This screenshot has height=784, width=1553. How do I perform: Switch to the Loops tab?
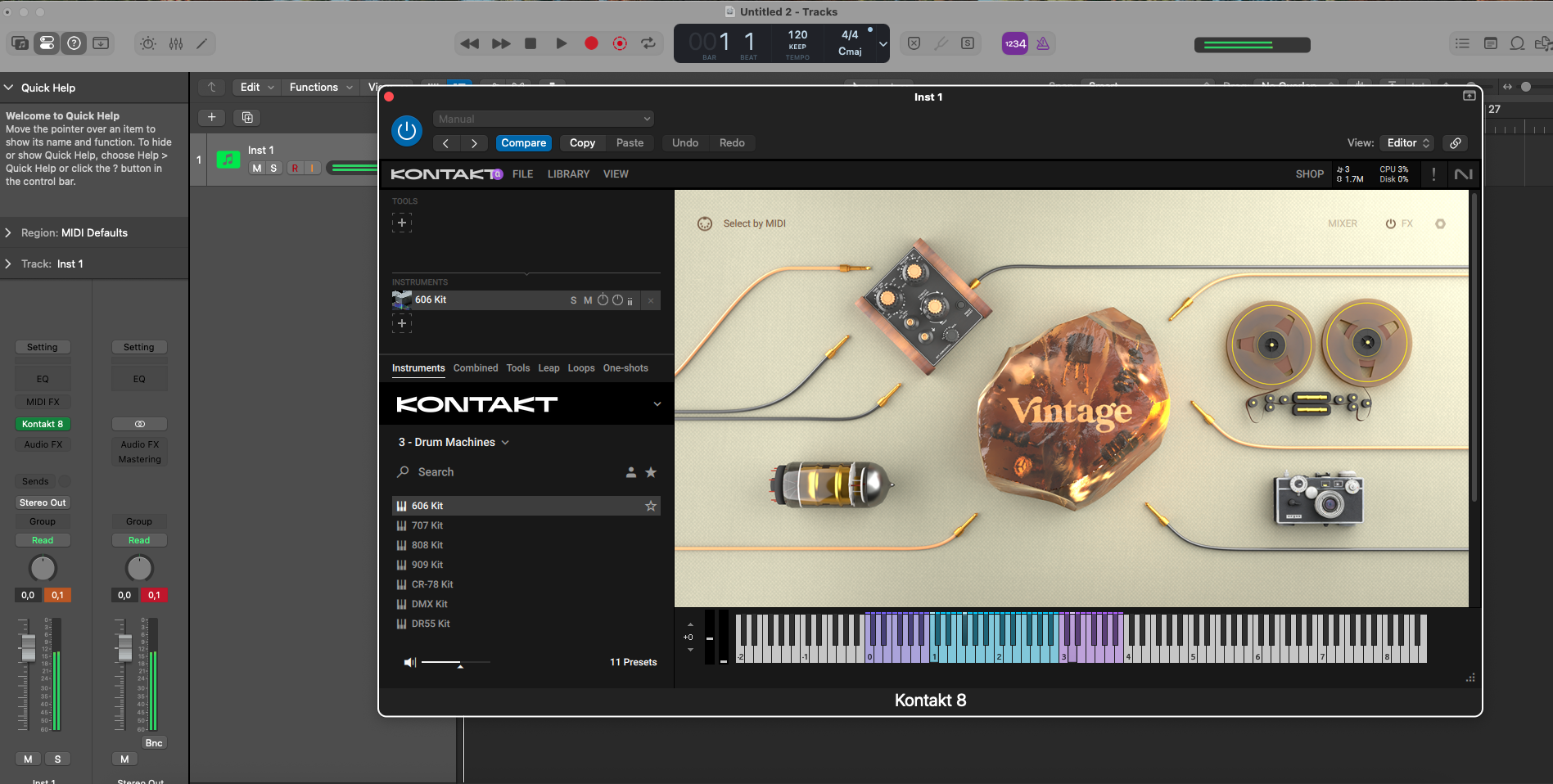coord(581,368)
